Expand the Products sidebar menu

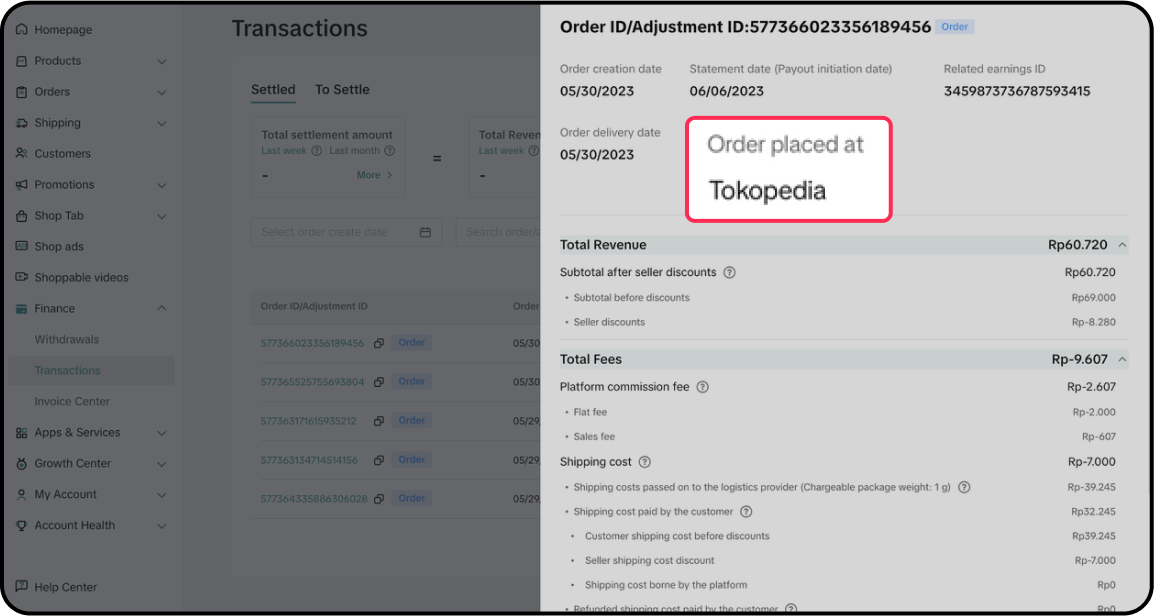[162, 61]
